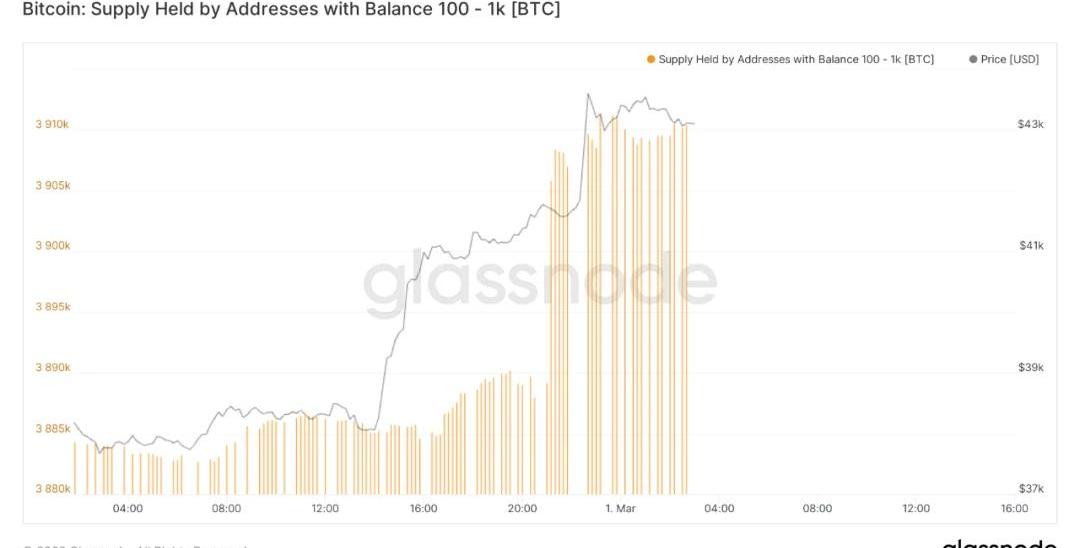Click the 3 890k left axis label

(x=52, y=368)
